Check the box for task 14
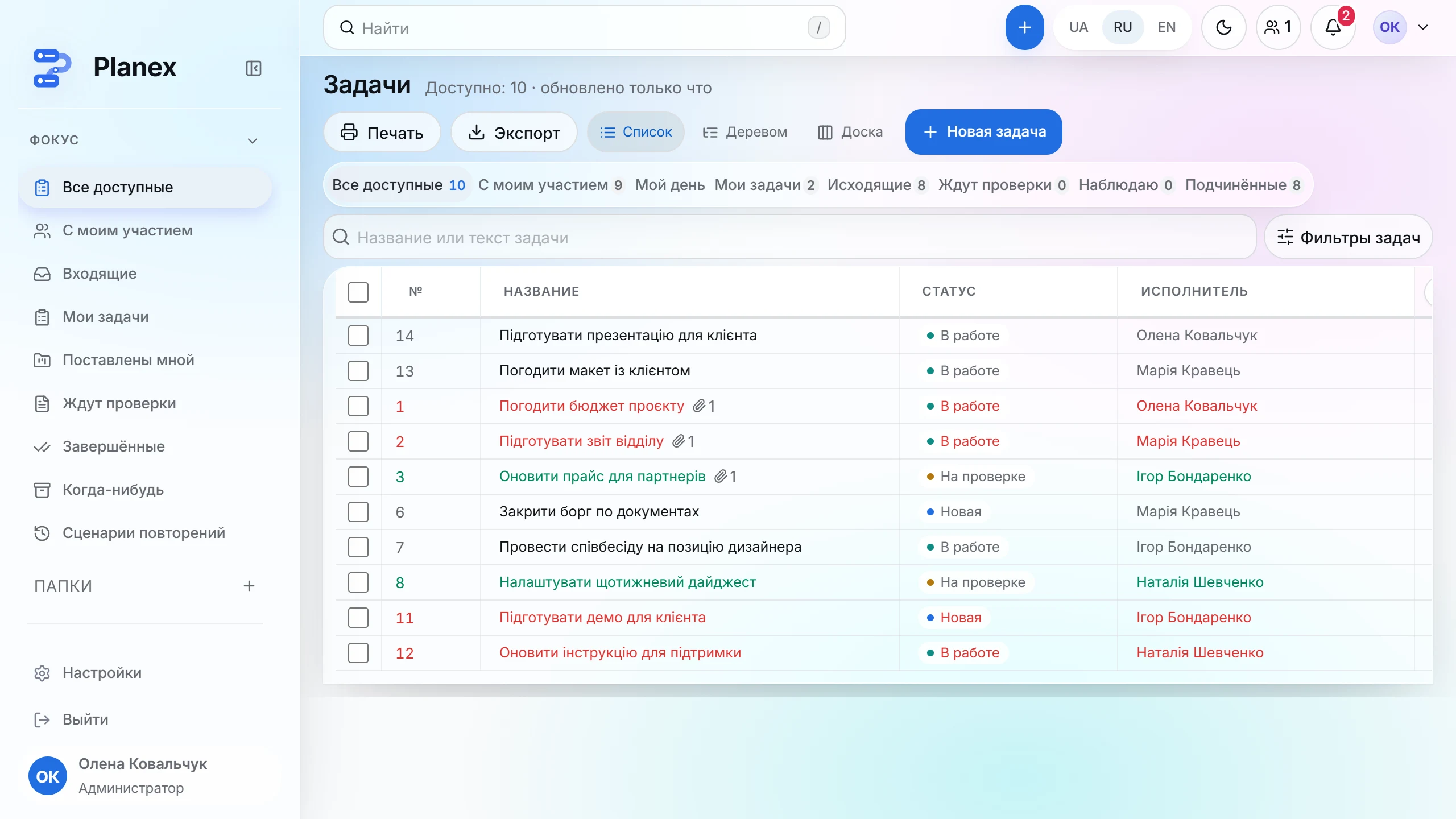The width and height of the screenshot is (1456, 819). tap(358, 336)
